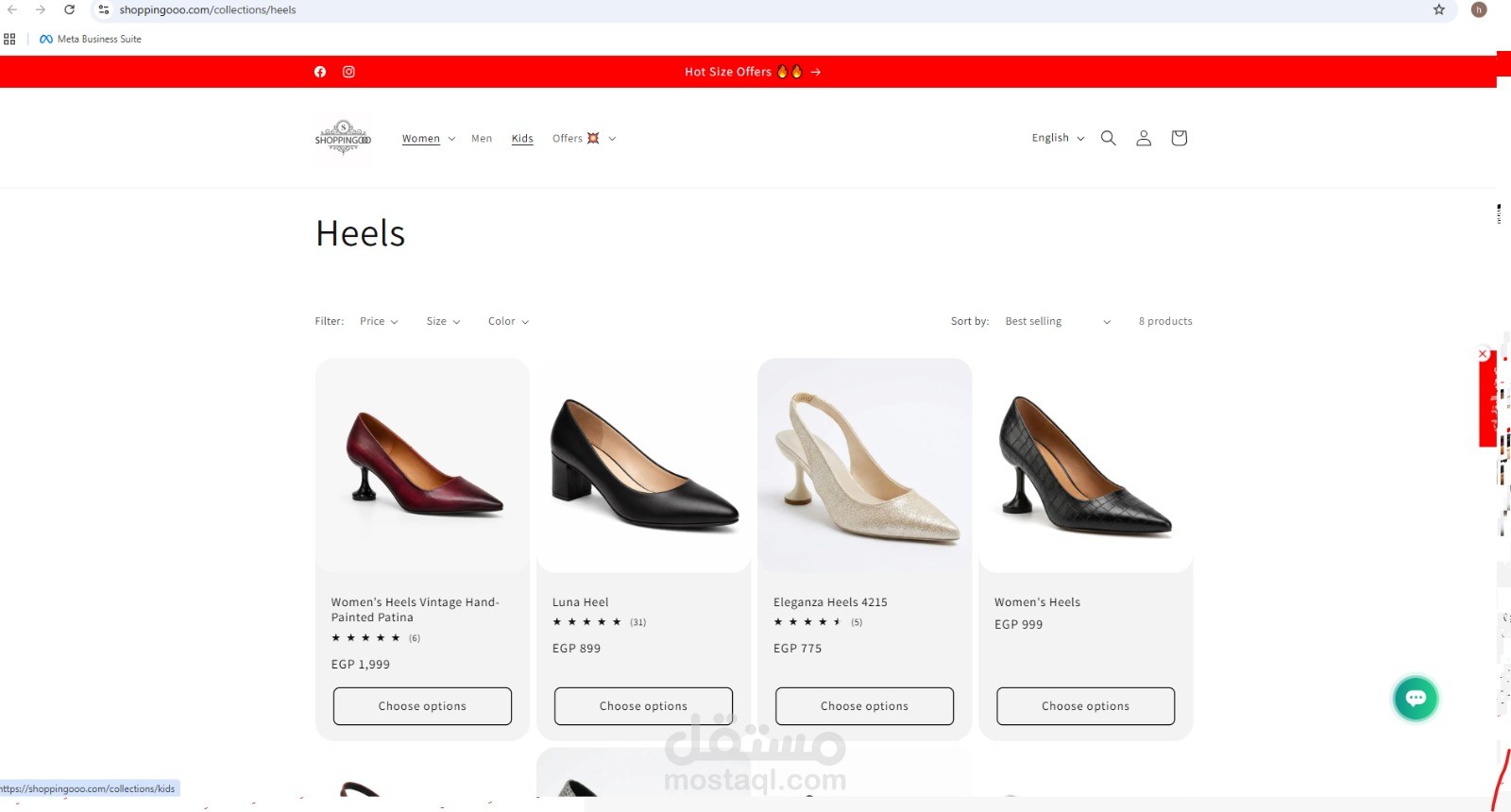Open the account login icon
The image size is (1511, 812).
click(x=1144, y=138)
